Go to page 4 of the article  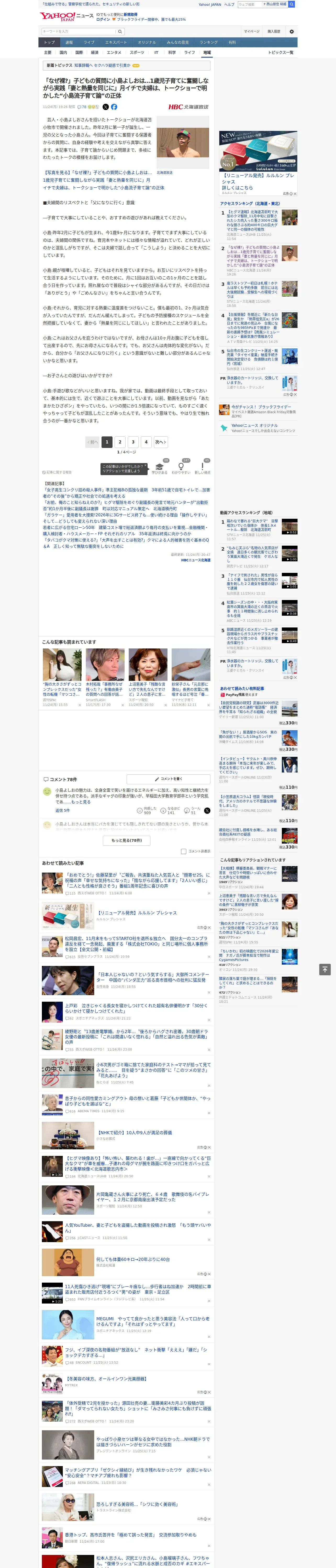pyautogui.click(x=146, y=442)
